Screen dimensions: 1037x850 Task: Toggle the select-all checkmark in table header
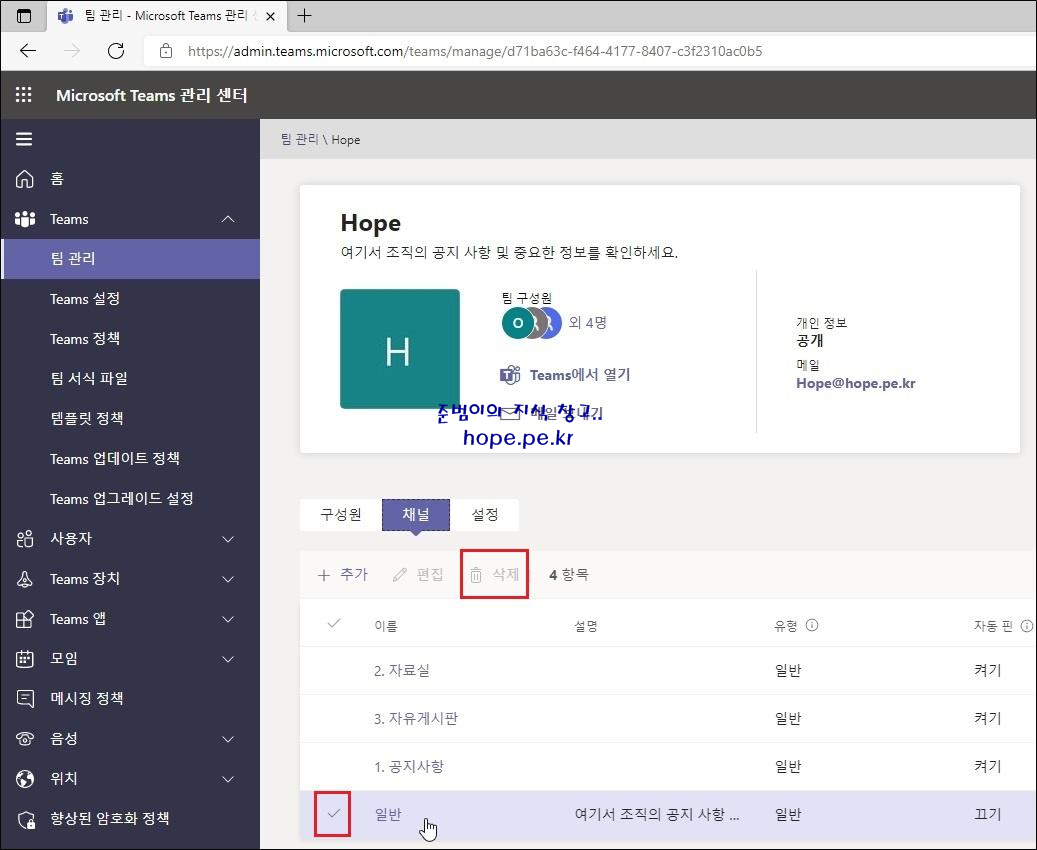point(334,624)
